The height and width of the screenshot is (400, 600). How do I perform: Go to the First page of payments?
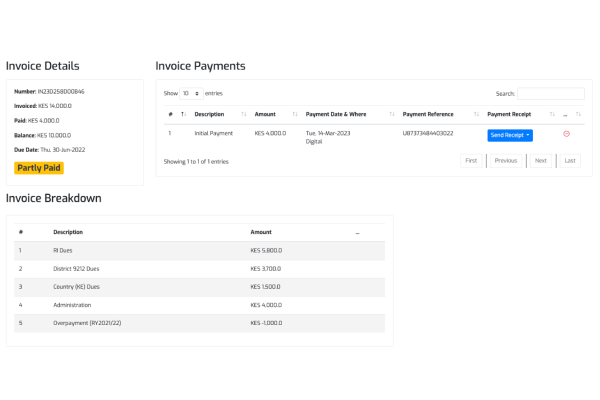click(471, 160)
